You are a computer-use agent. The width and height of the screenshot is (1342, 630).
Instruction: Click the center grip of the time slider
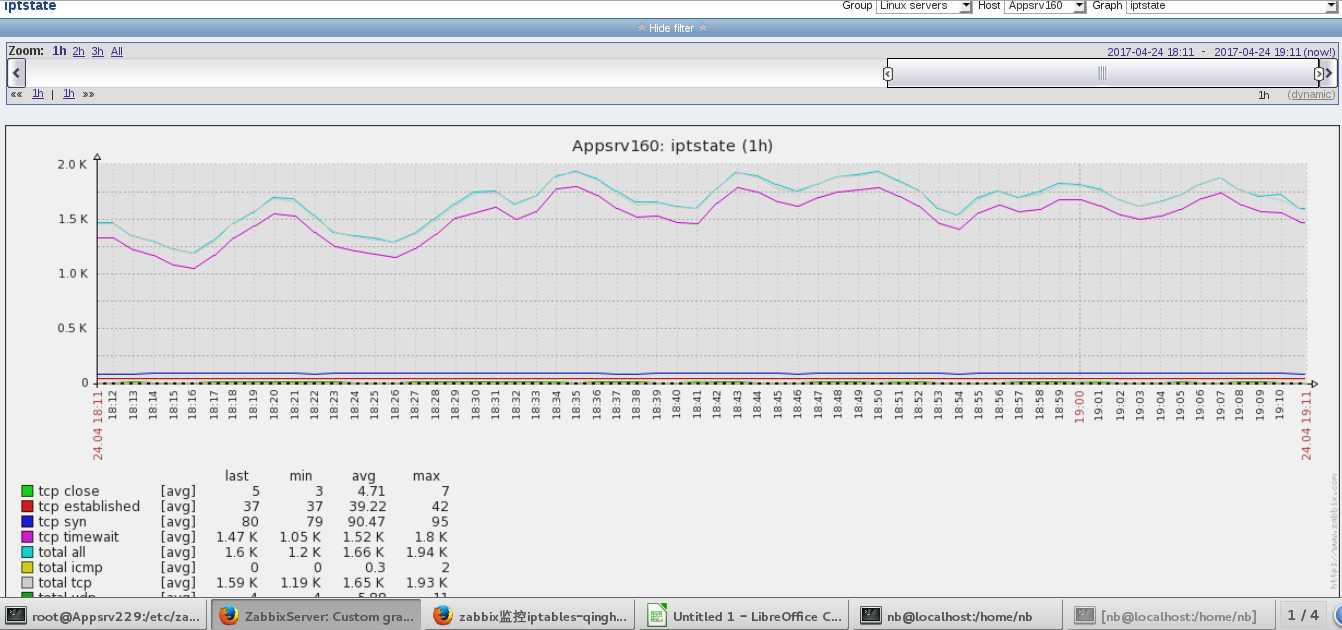[1102, 73]
